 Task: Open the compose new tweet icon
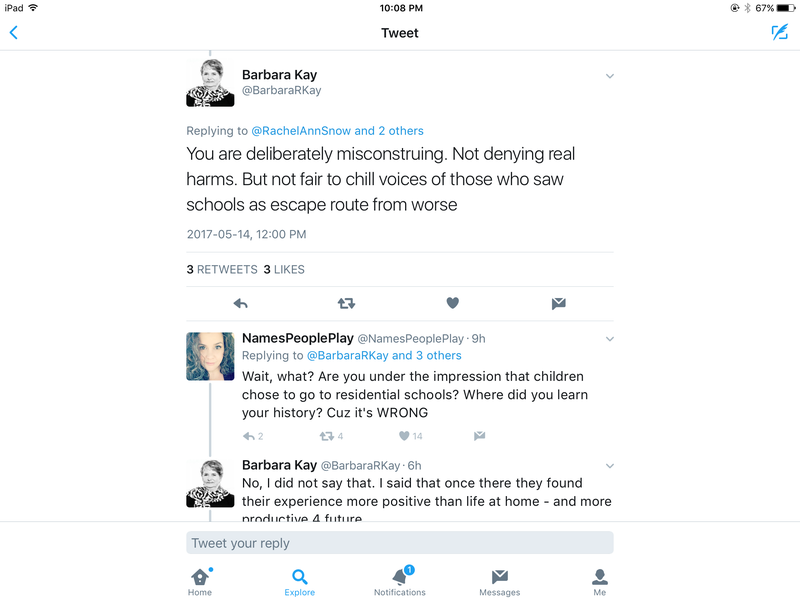[779, 33]
